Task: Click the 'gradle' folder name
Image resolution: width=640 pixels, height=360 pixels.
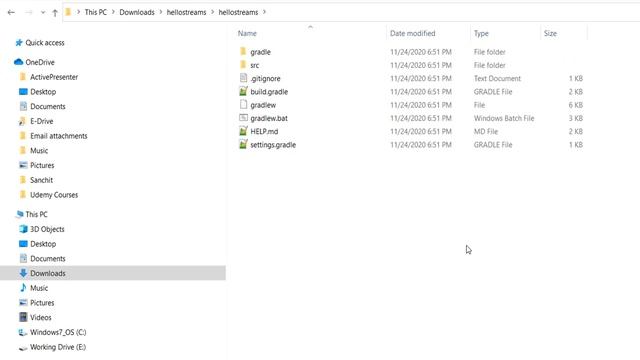Action: click(260, 52)
